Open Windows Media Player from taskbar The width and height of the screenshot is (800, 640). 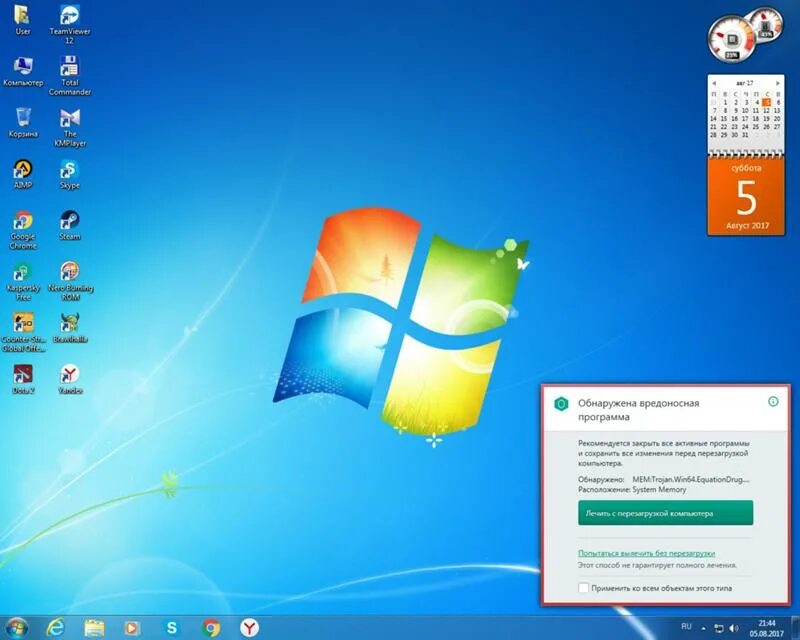pyautogui.click(x=132, y=628)
